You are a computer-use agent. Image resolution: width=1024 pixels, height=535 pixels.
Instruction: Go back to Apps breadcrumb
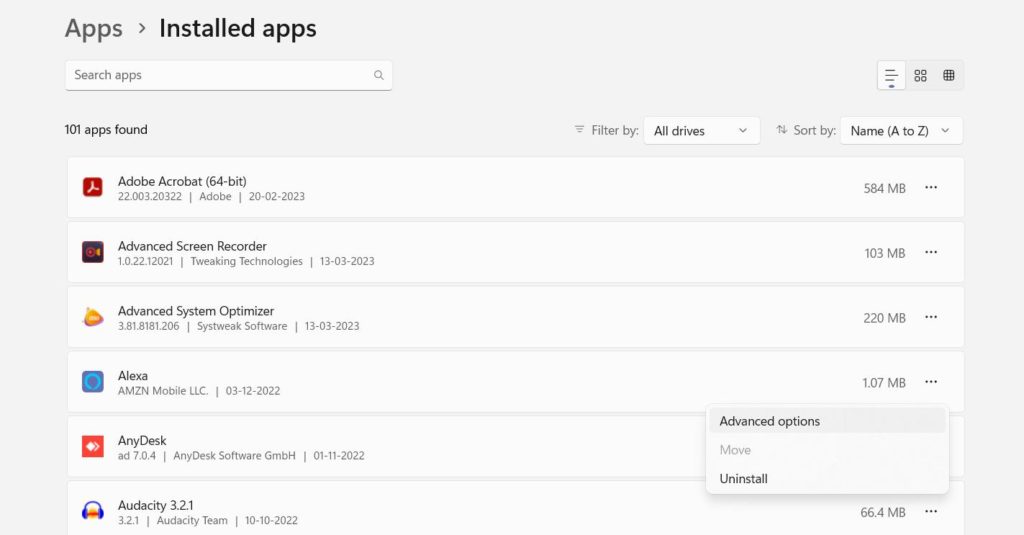click(93, 29)
